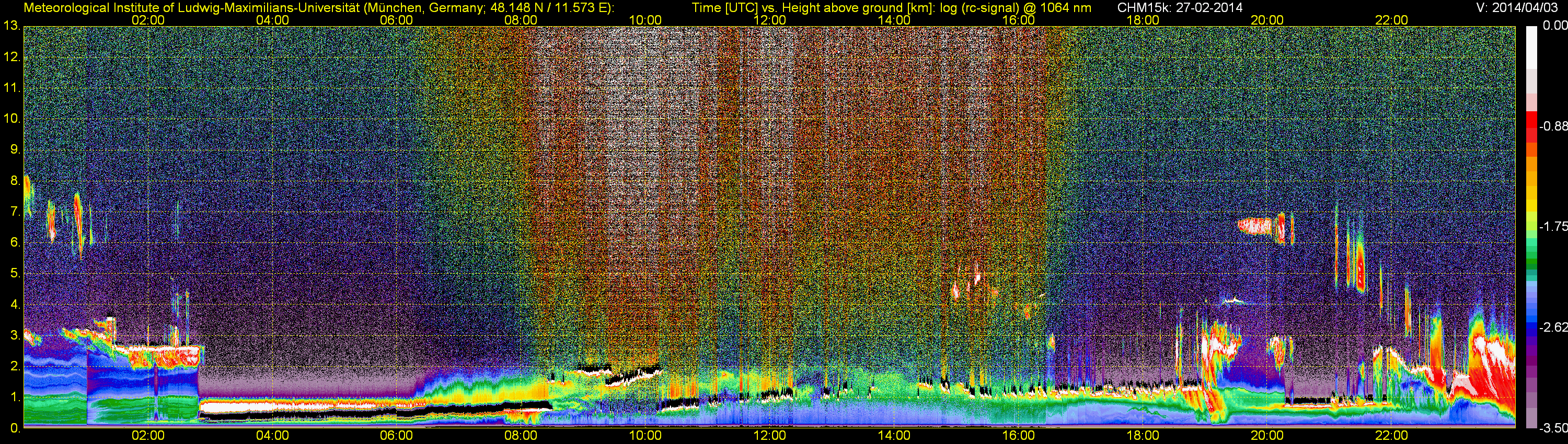Viewport: 1568px width, 444px height.
Task: Click the 8. height axis label
Action: [15, 181]
